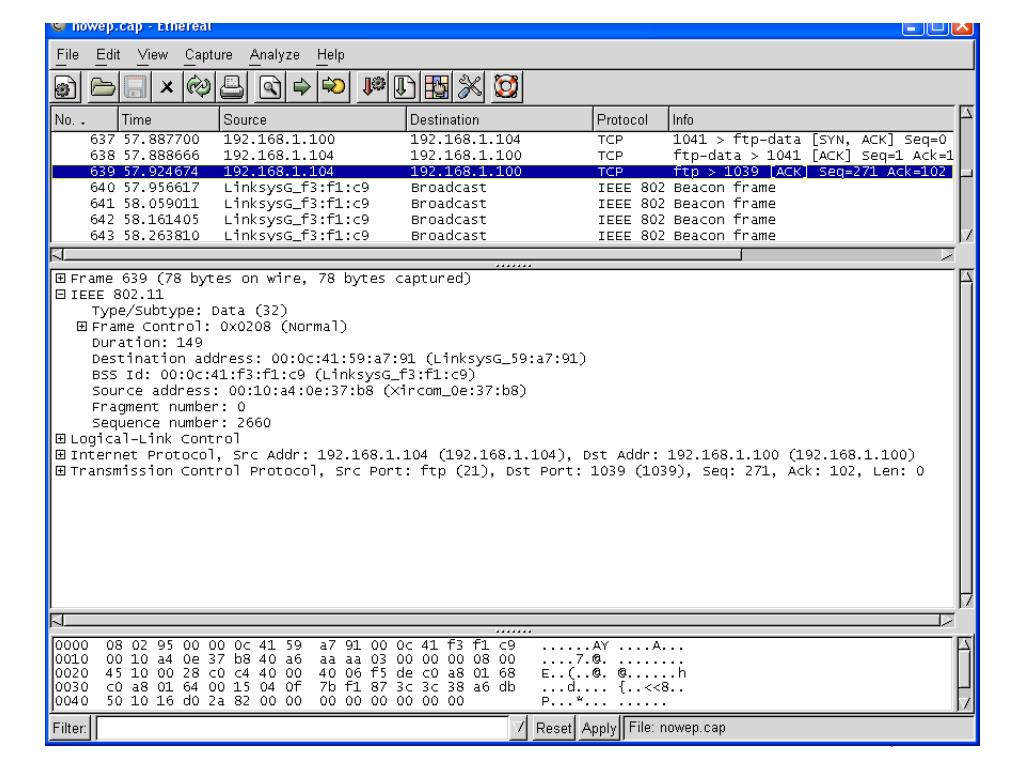Image resolution: width=1024 pixels, height=768 pixels.
Task: Expand the Transmission Control Protocol node
Action: (61, 471)
